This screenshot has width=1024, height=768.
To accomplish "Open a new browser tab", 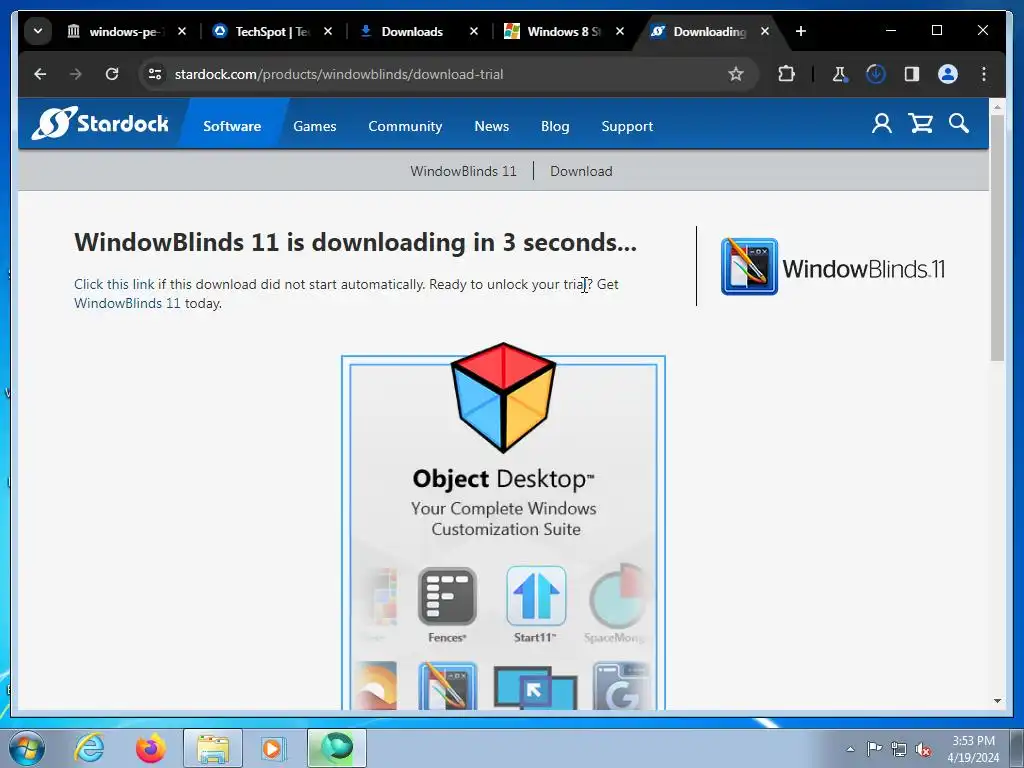I will pyautogui.click(x=801, y=31).
